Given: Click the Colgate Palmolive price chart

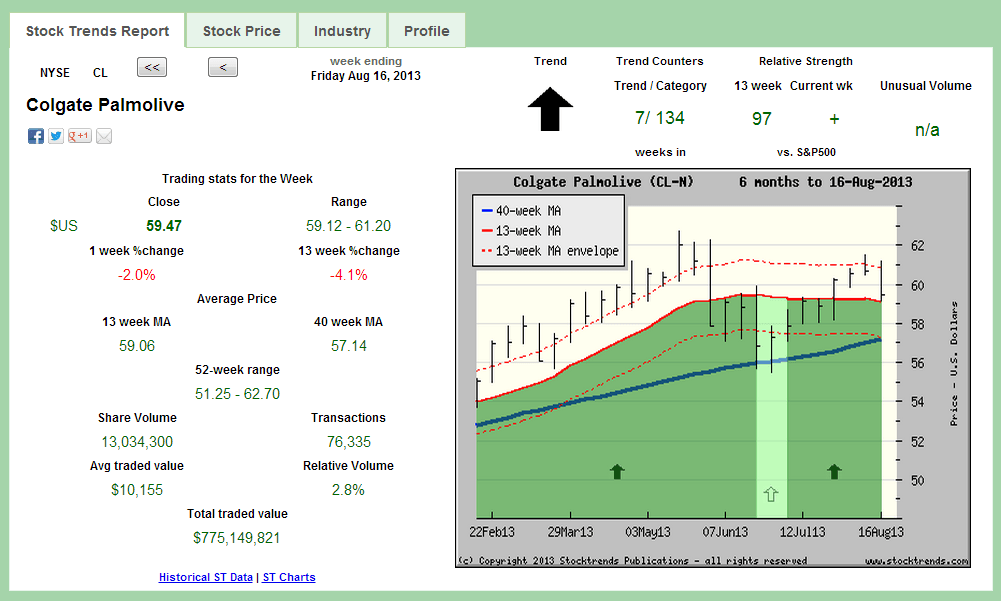Looking at the screenshot, I should coord(713,368).
